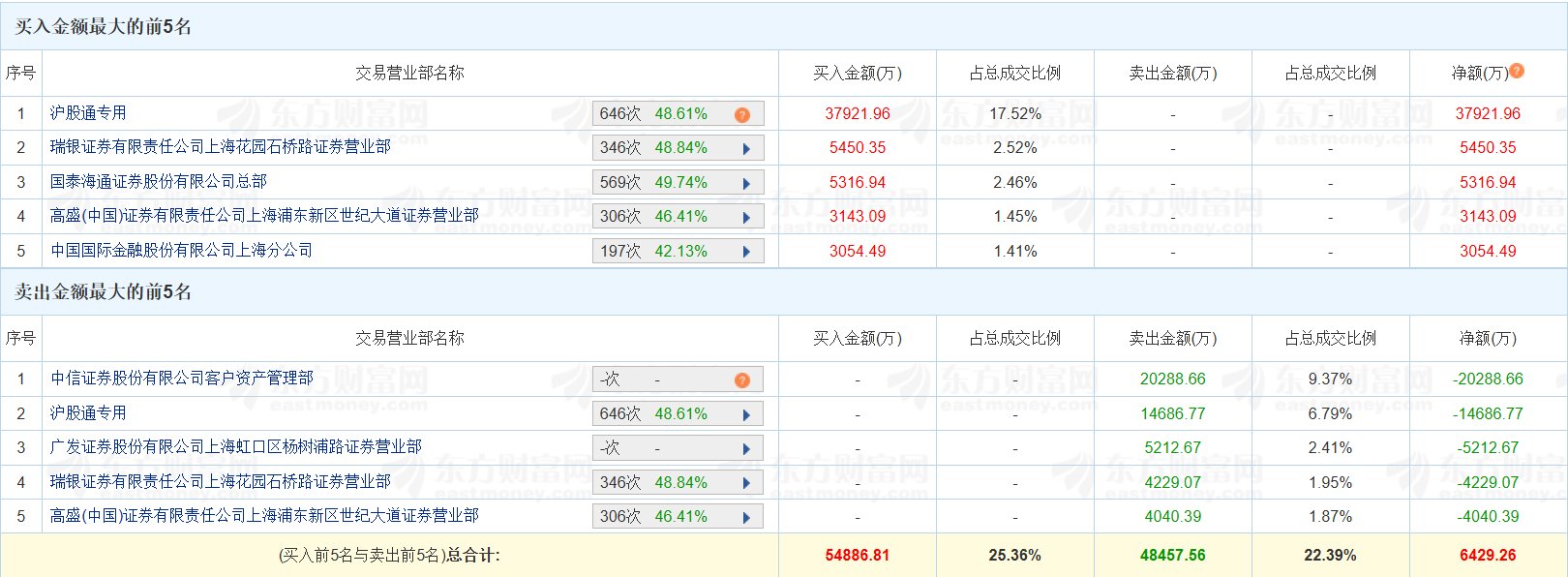Expand arrow for 高盛(中国)证券 in sell list
Viewport: 1568px width, 577px height.
746,518
